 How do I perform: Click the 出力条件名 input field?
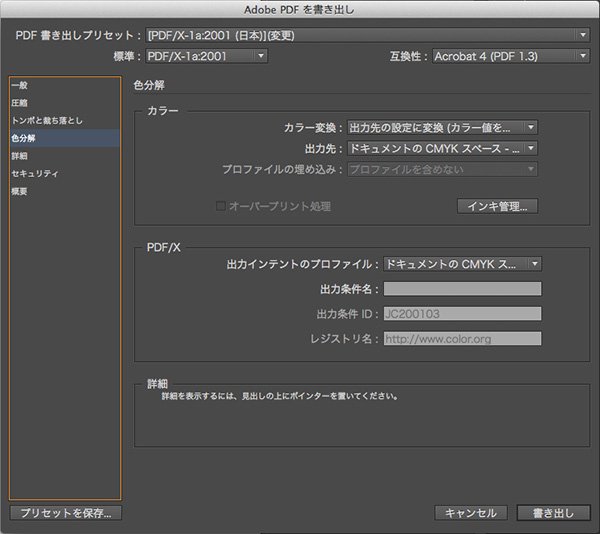(x=462, y=289)
